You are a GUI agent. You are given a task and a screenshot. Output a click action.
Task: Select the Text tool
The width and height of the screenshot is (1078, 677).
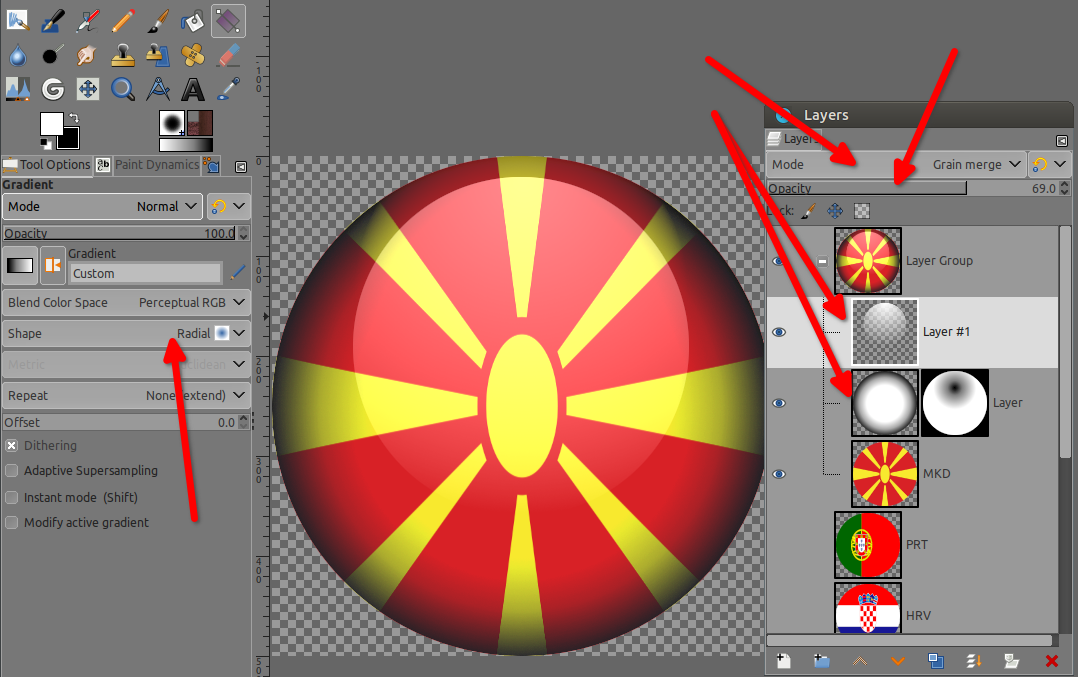pos(192,89)
